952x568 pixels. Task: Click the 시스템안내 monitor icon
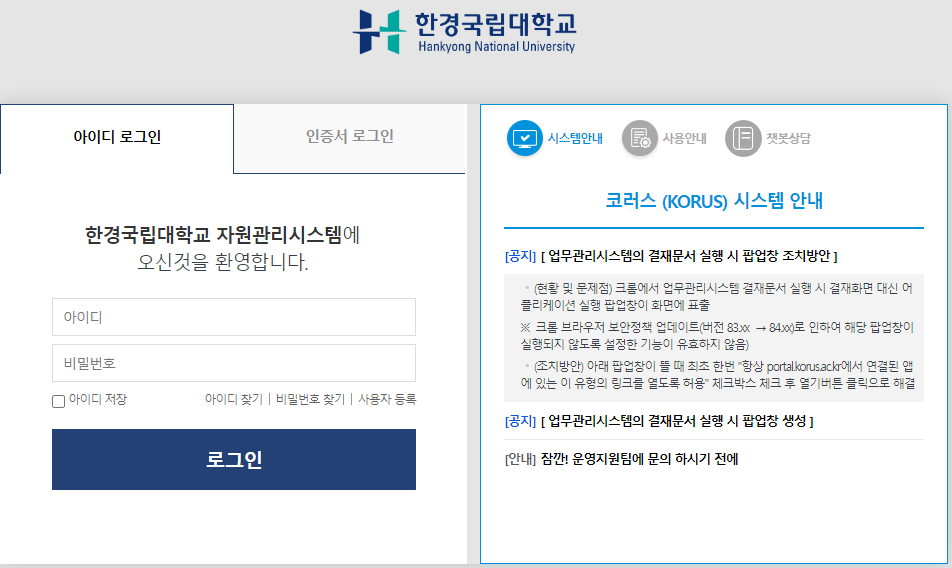coord(525,138)
